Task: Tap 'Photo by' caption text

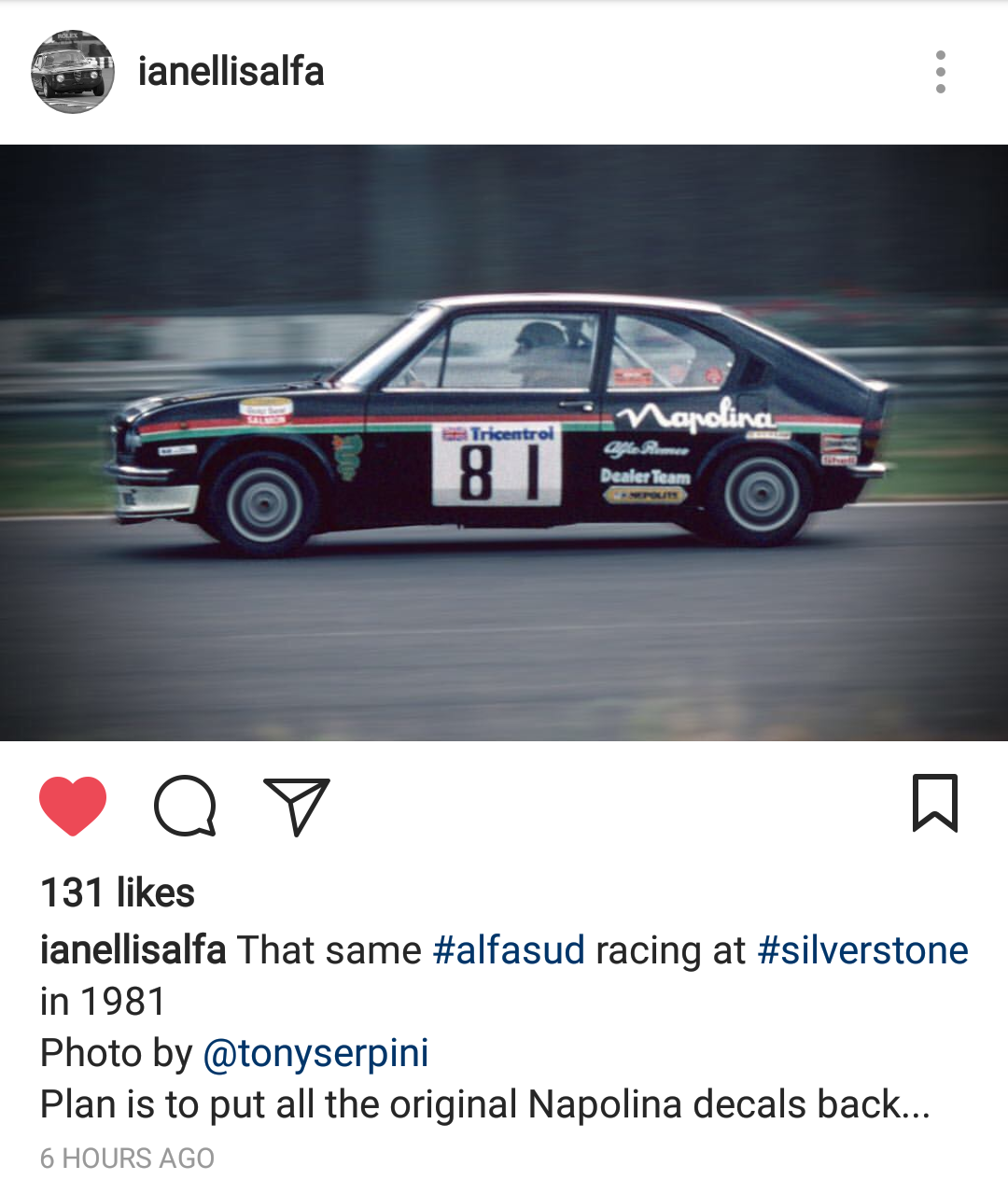Action: [x=116, y=1054]
